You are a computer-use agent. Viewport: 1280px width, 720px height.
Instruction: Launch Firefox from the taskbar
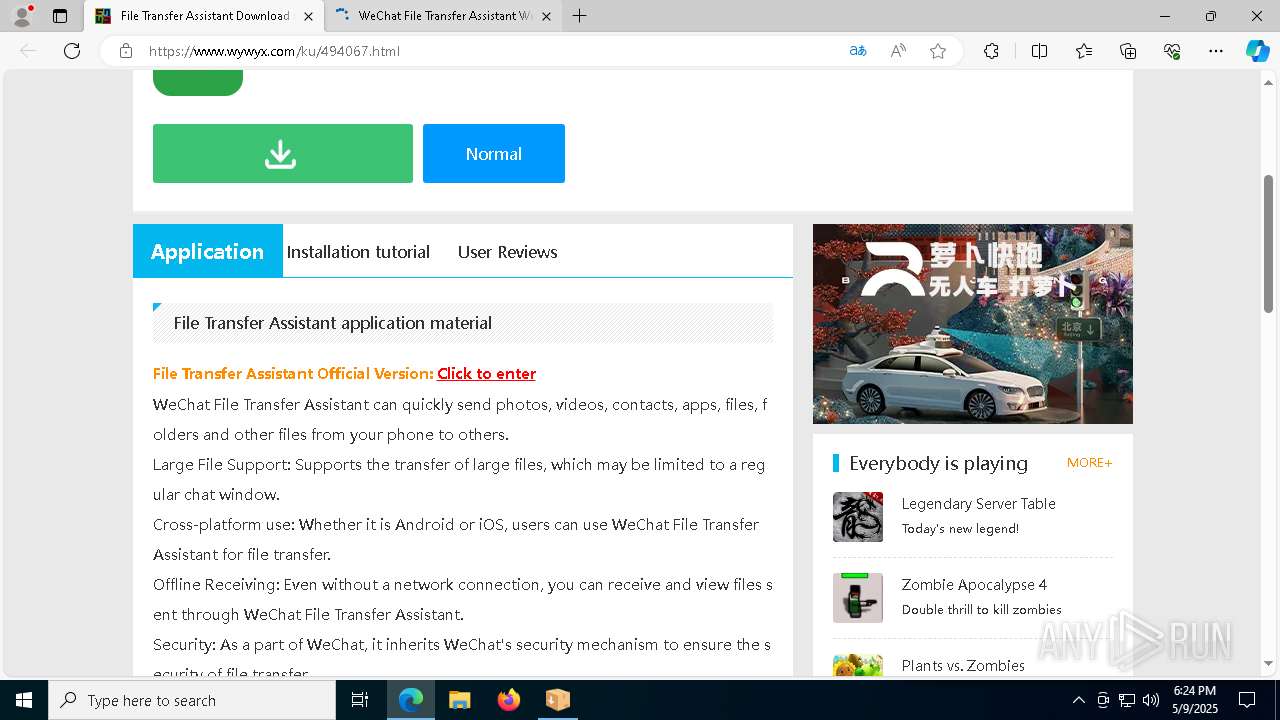tap(509, 700)
